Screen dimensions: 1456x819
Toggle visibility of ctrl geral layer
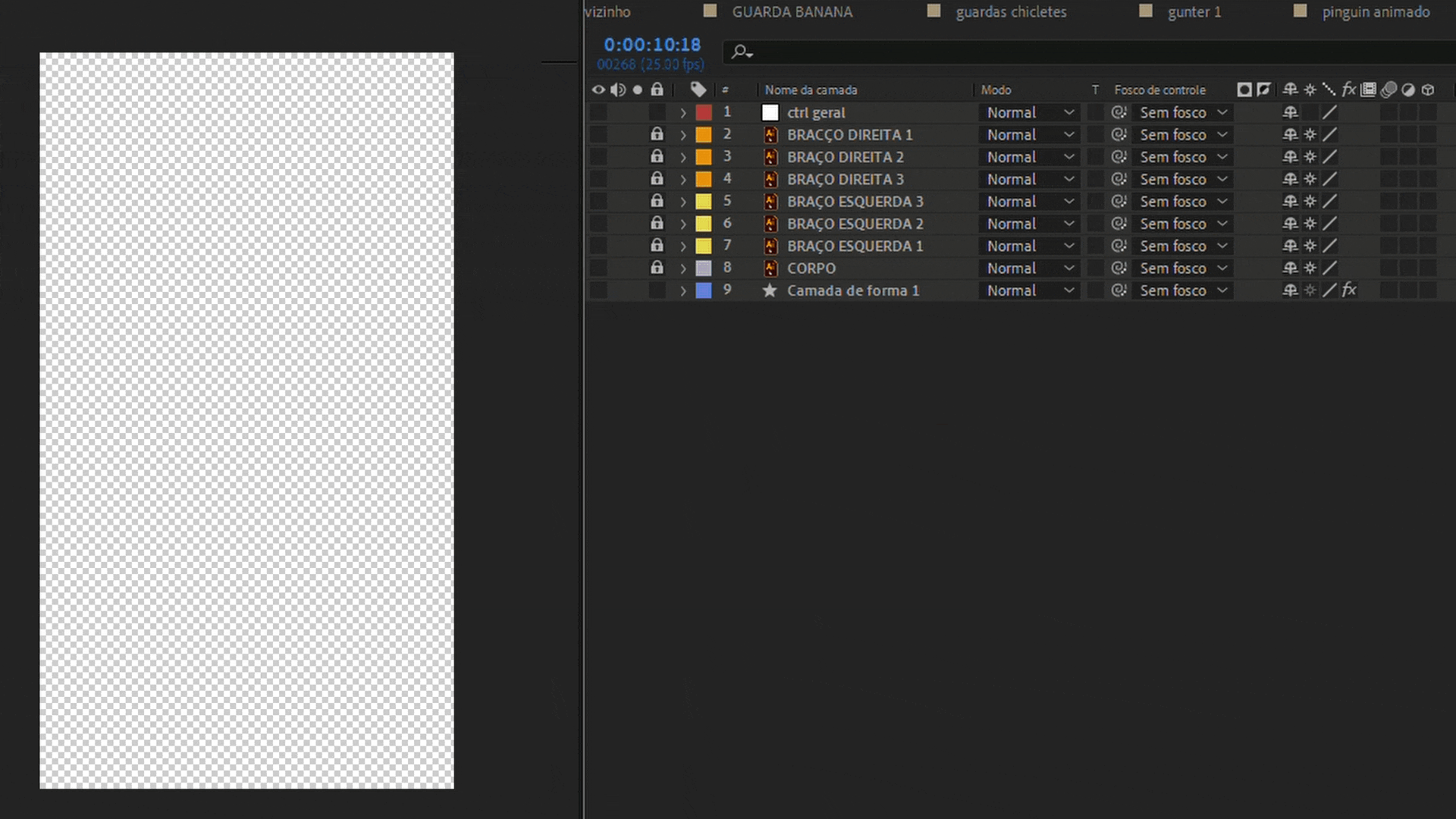598,112
